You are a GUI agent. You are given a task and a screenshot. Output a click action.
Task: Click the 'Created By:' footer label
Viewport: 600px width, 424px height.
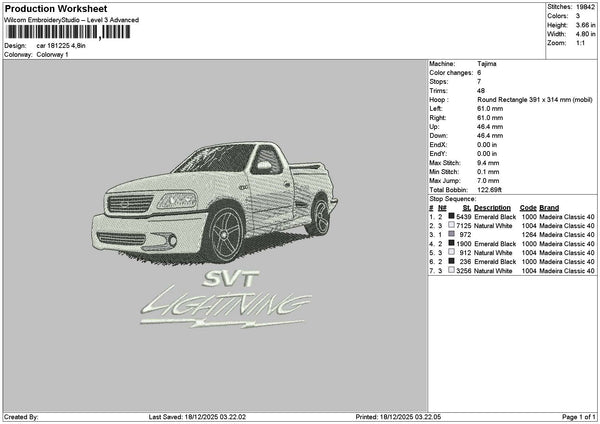point(21,417)
